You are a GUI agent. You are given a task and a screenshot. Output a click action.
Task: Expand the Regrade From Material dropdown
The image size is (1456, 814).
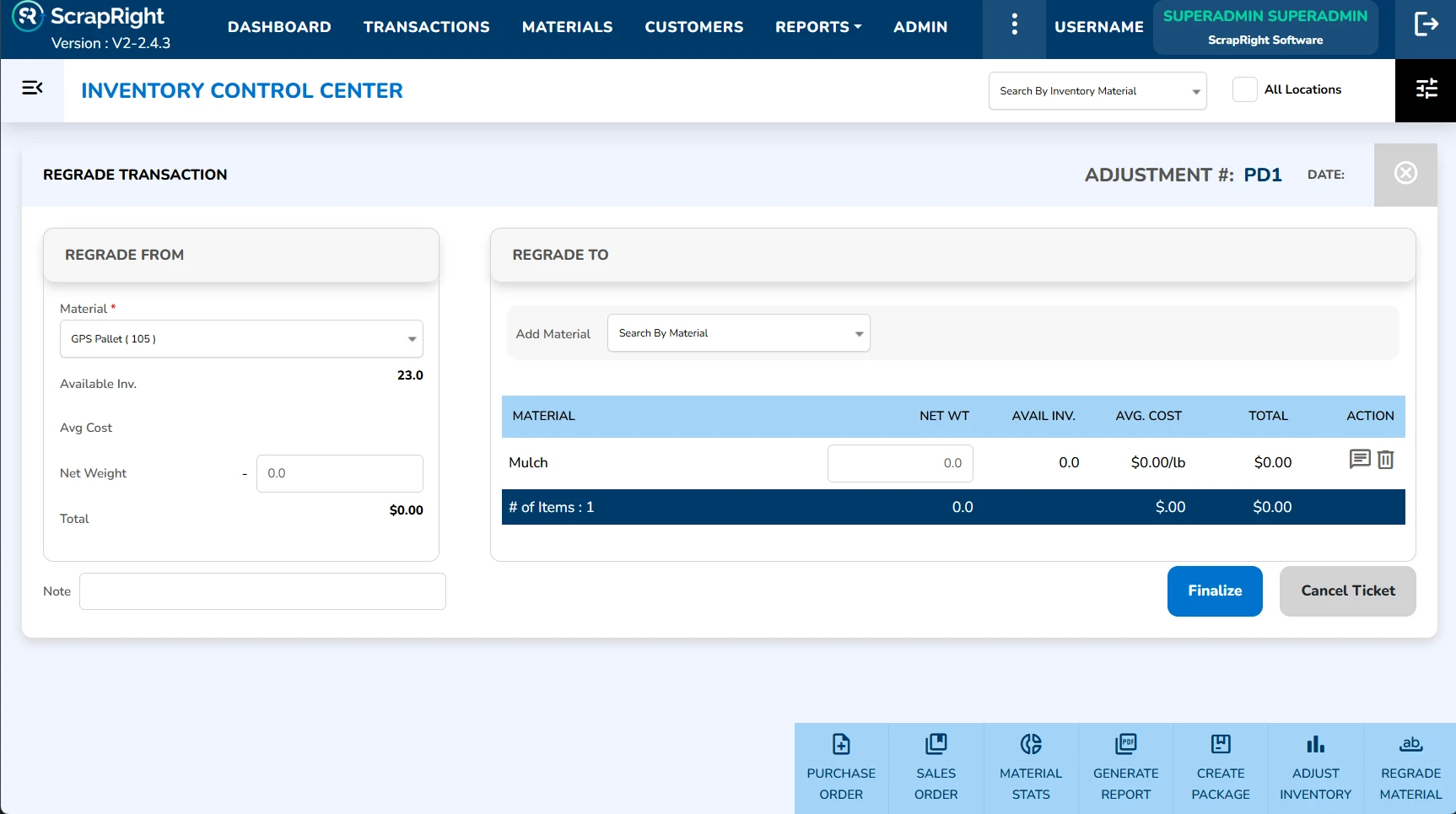[x=241, y=339]
